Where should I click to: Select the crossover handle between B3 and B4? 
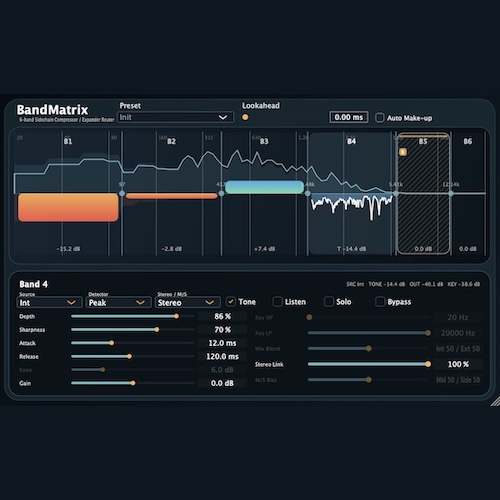(x=307, y=193)
